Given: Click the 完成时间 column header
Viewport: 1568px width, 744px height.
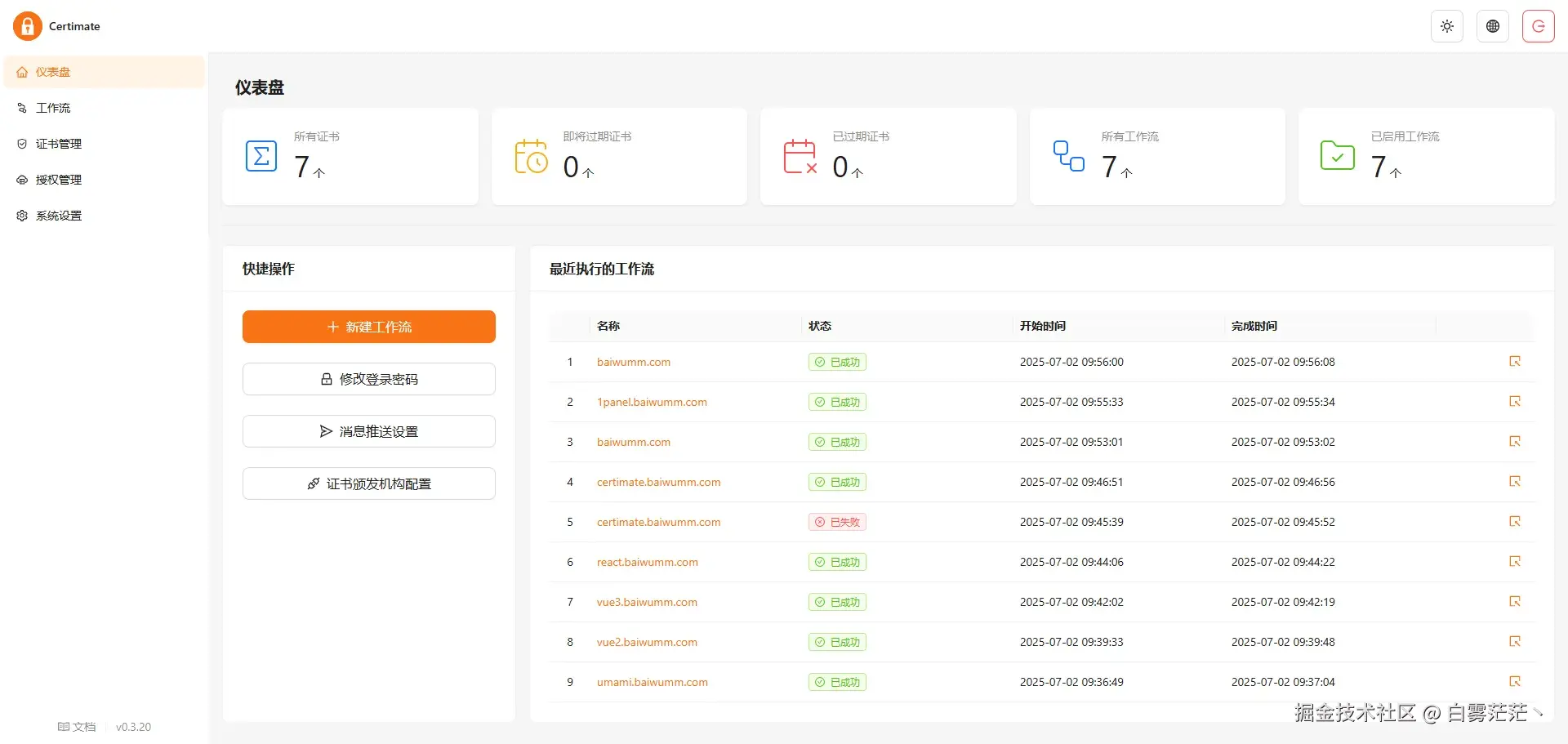Looking at the screenshot, I should click(1254, 326).
